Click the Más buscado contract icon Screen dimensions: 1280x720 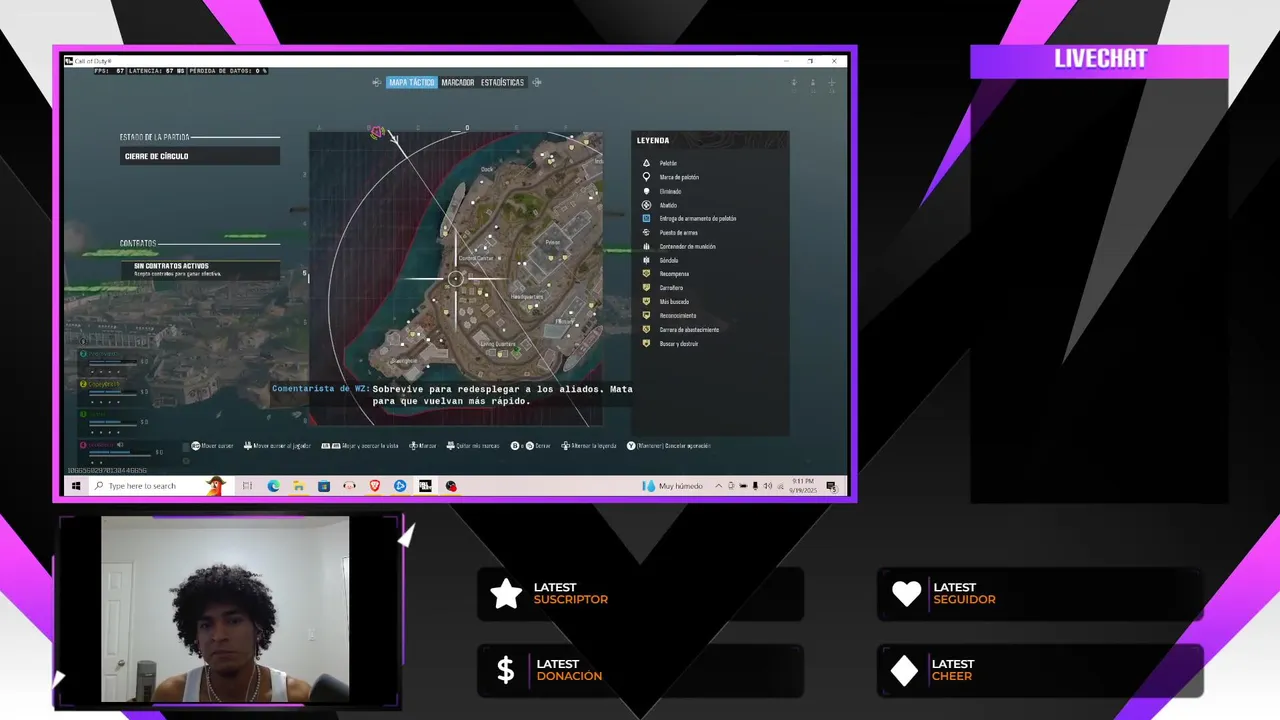click(x=646, y=301)
